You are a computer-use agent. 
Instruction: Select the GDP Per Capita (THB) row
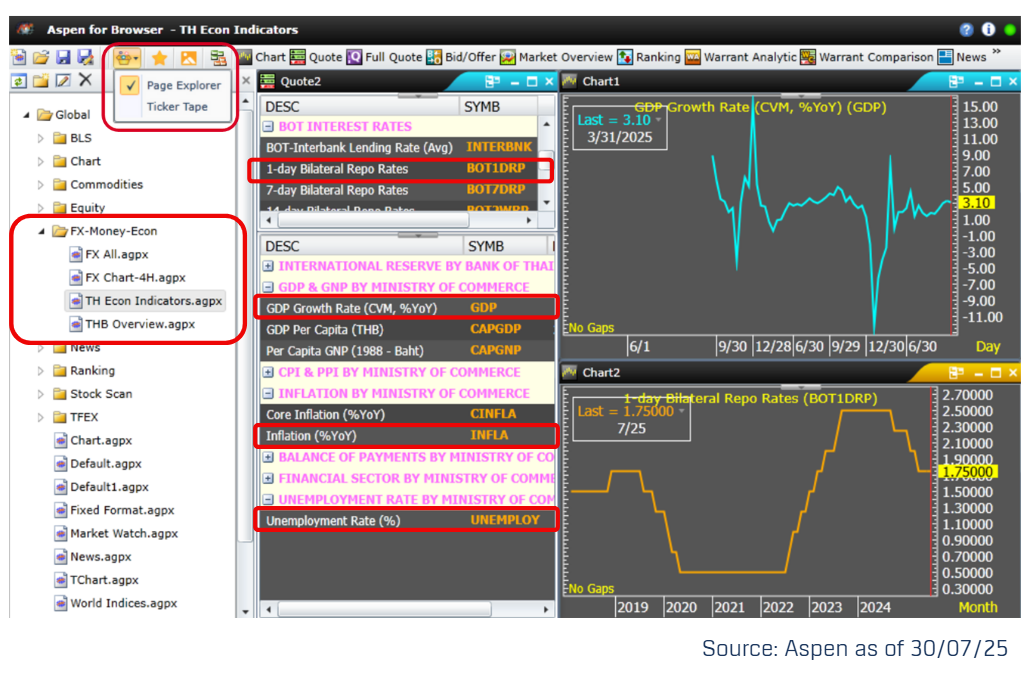click(407, 329)
